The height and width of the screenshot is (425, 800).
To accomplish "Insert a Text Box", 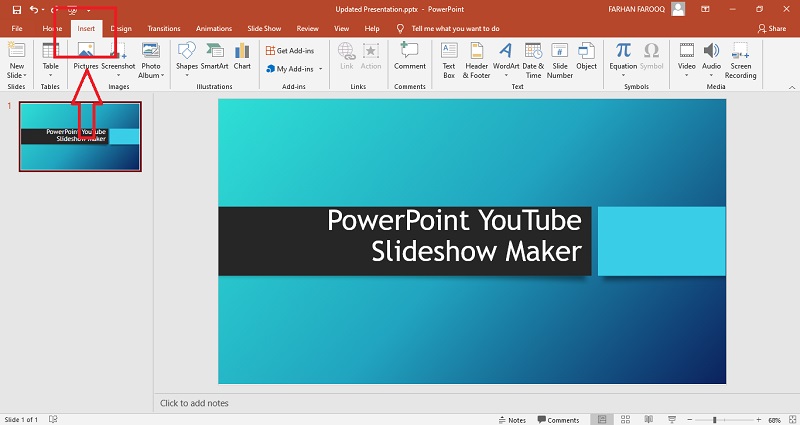I will (x=449, y=60).
